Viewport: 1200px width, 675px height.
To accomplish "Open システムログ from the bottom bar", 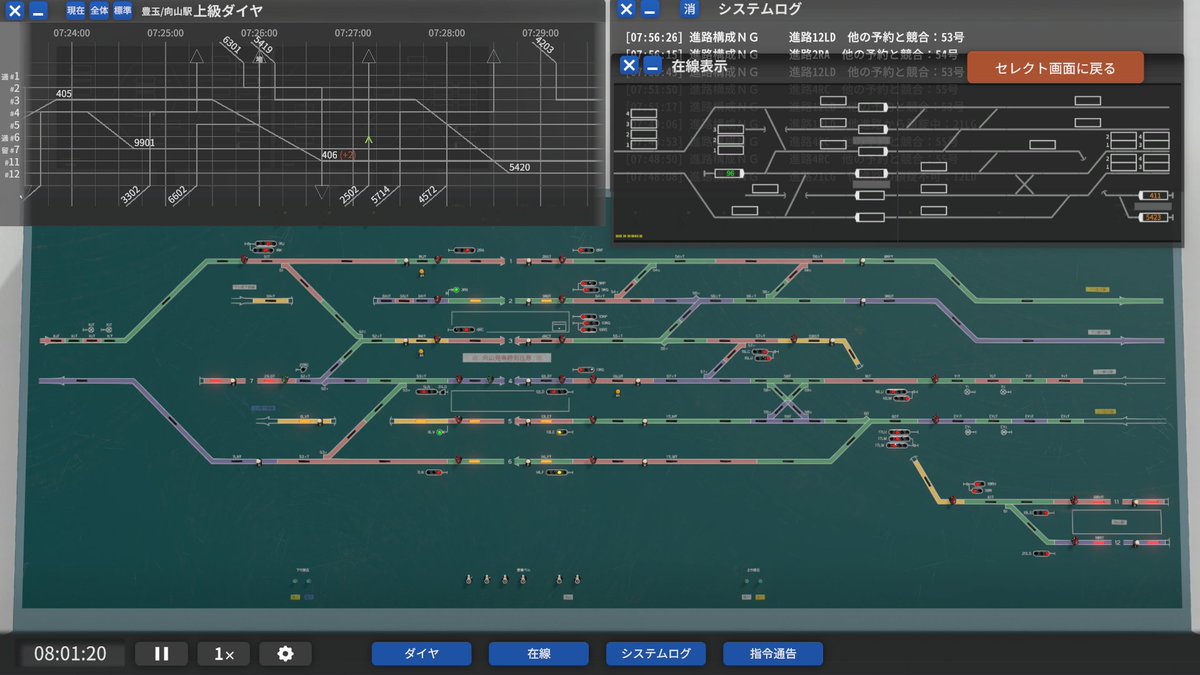I will click(655, 654).
